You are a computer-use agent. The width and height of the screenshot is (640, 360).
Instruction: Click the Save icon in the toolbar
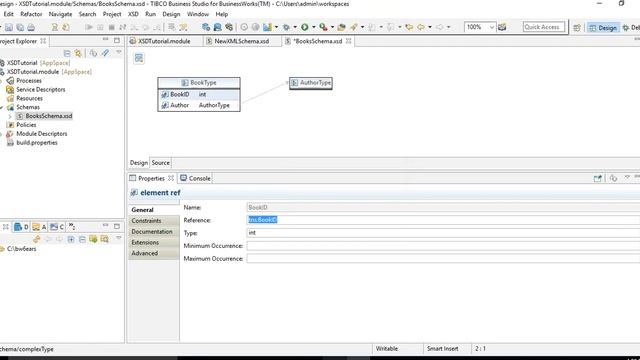point(9,27)
